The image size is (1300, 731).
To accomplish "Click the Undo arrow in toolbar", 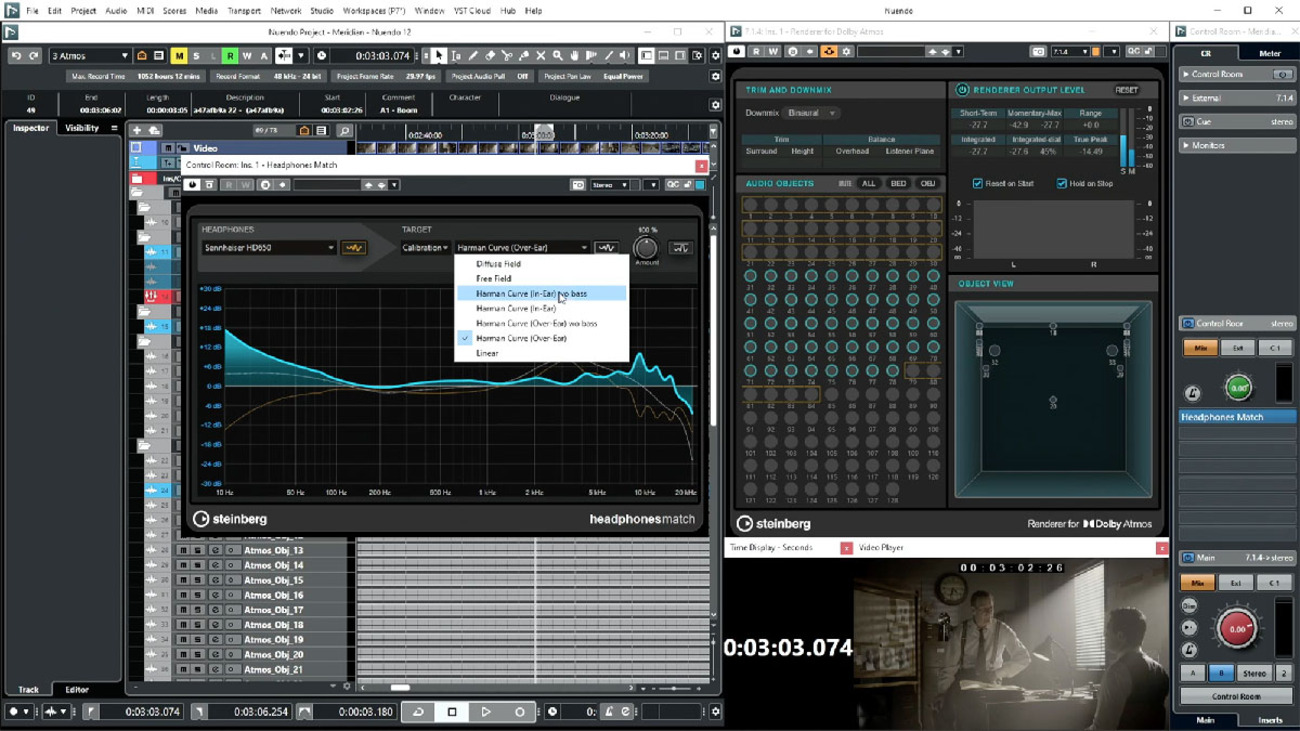I will coord(16,56).
